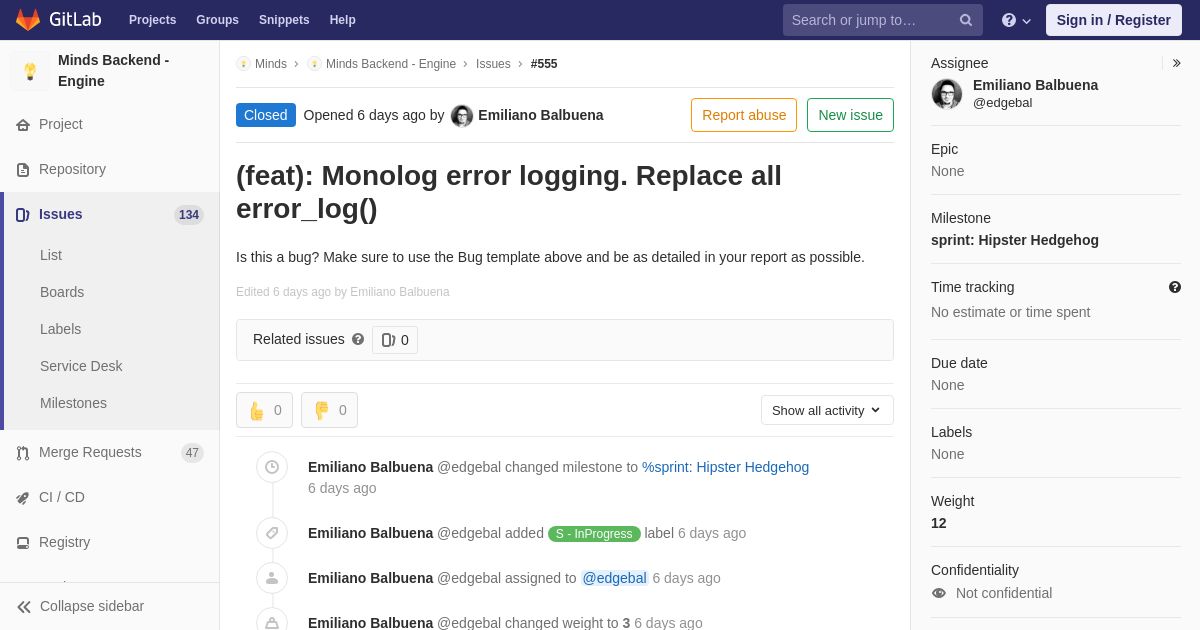Open Boards in the Issues submenu
Screen dimensions: 1200x630
pos(62,292)
